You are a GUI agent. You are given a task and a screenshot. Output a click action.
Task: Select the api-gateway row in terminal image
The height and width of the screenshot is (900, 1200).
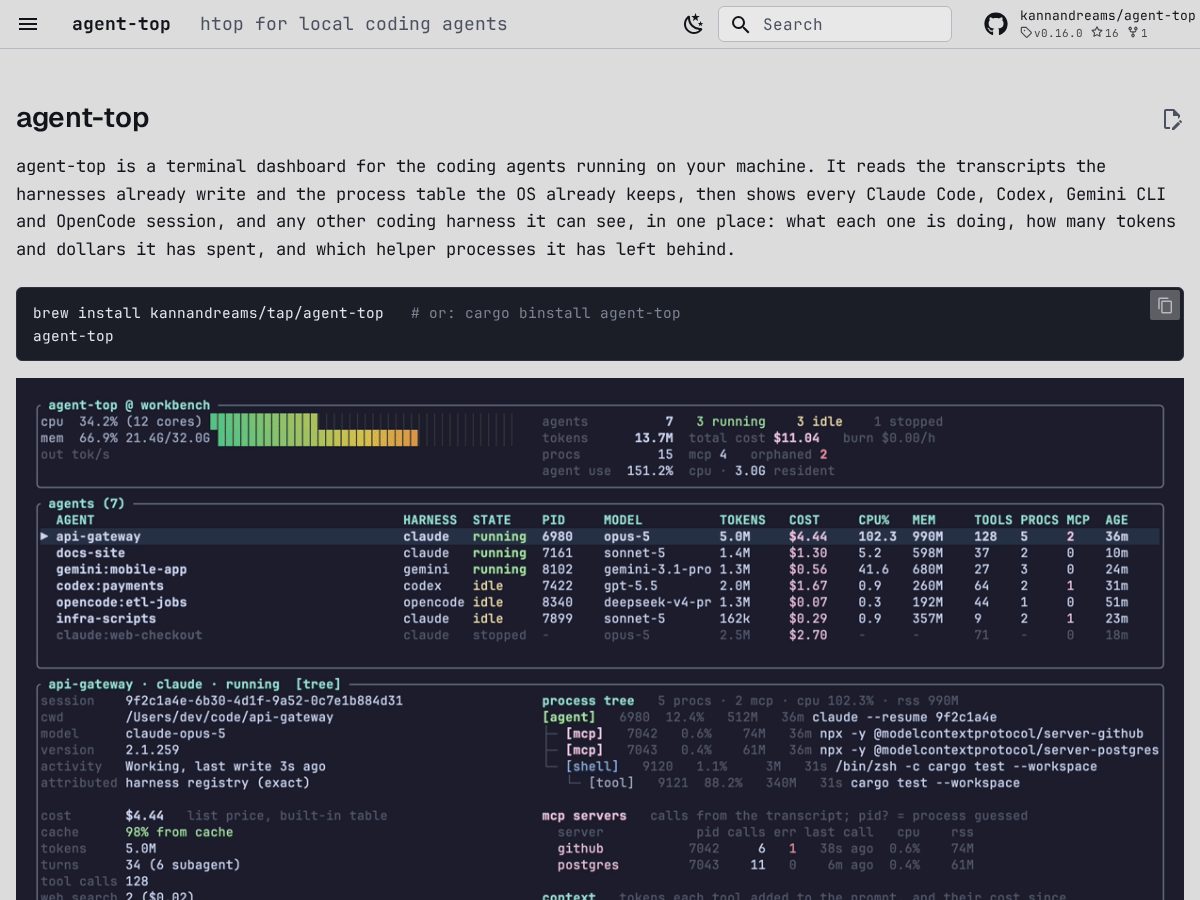[600, 537]
